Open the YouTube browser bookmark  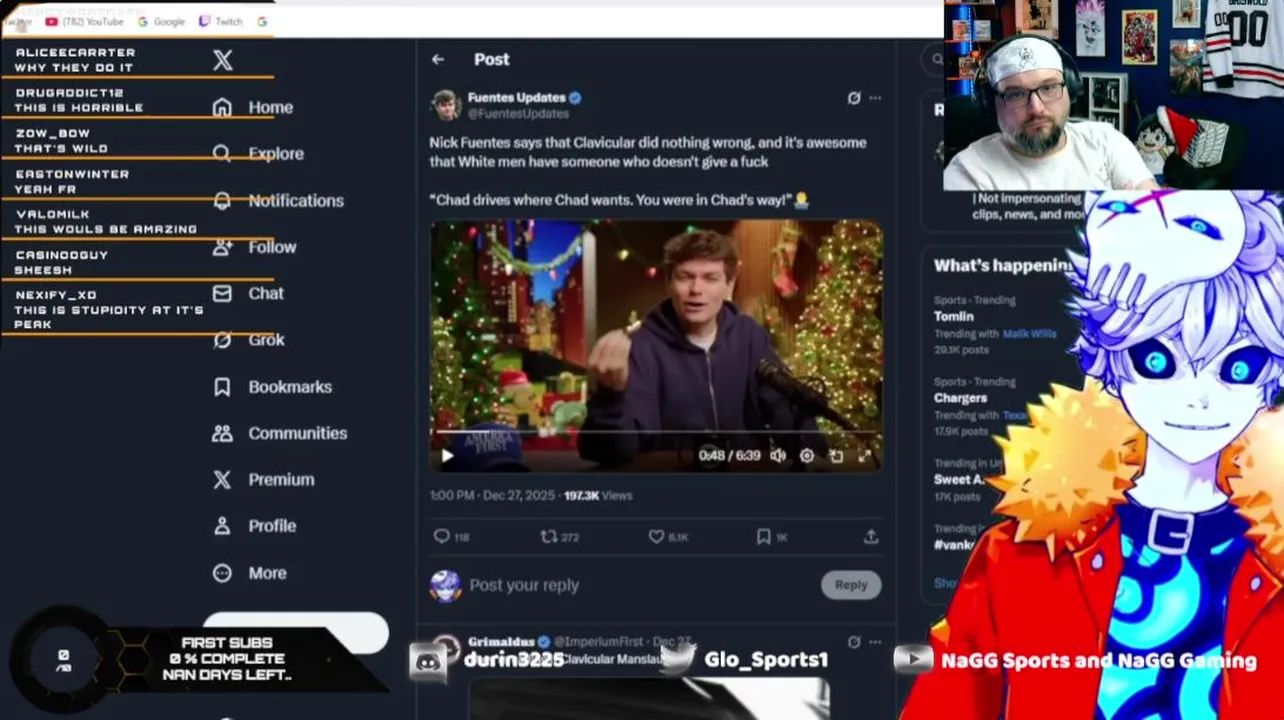84,21
